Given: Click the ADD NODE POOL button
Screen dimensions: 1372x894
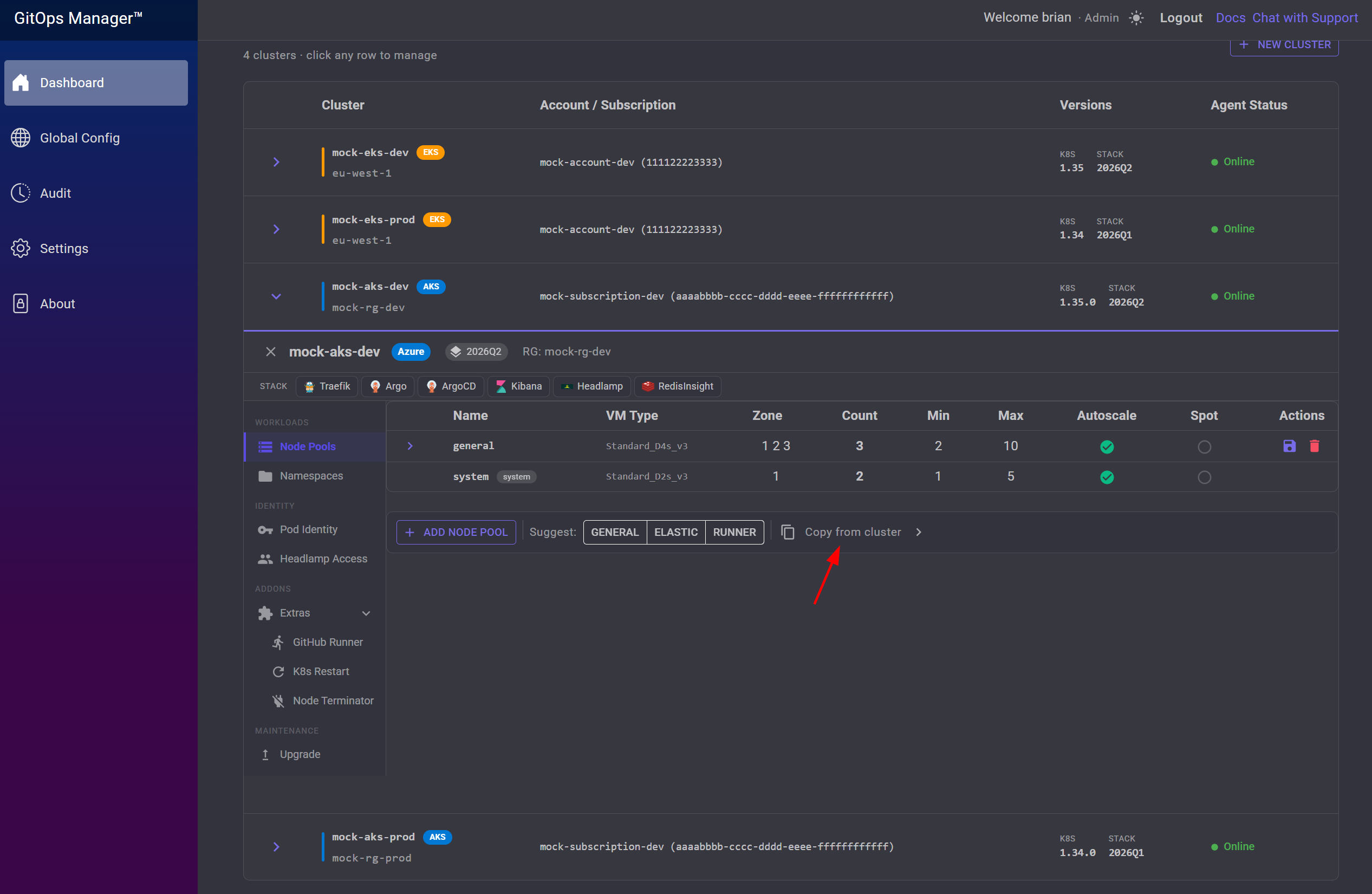Looking at the screenshot, I should [x=456, y=533].
